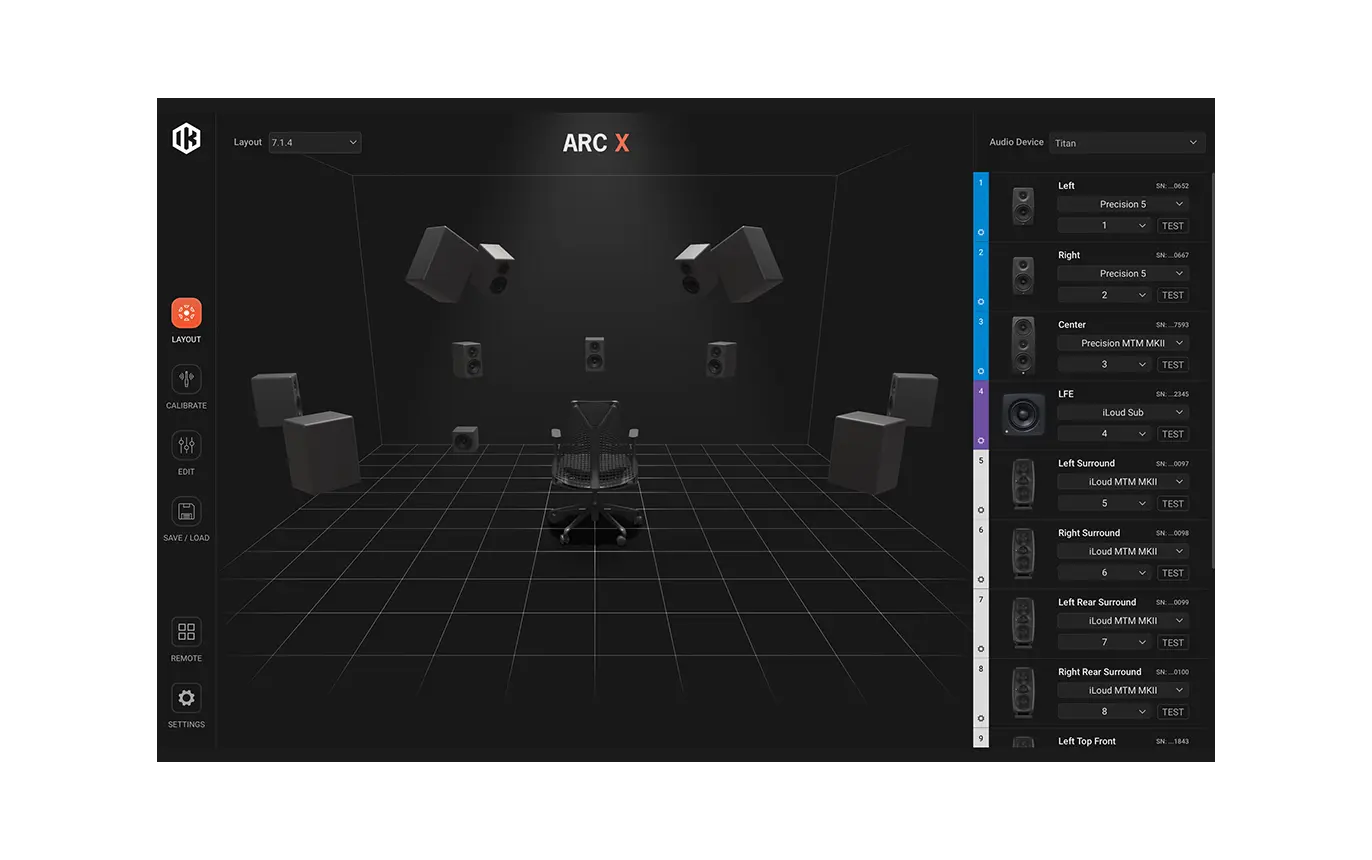This screenshot has width=1372, height=860.
Task: Open the LFE output channel 4 dropdown
Action: pyautogui.click(x=1105, y=434)
